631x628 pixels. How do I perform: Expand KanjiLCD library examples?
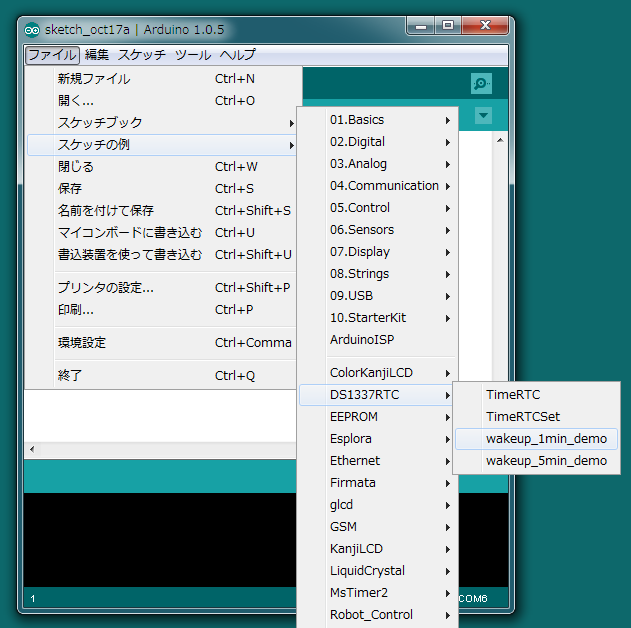[378, 549]
